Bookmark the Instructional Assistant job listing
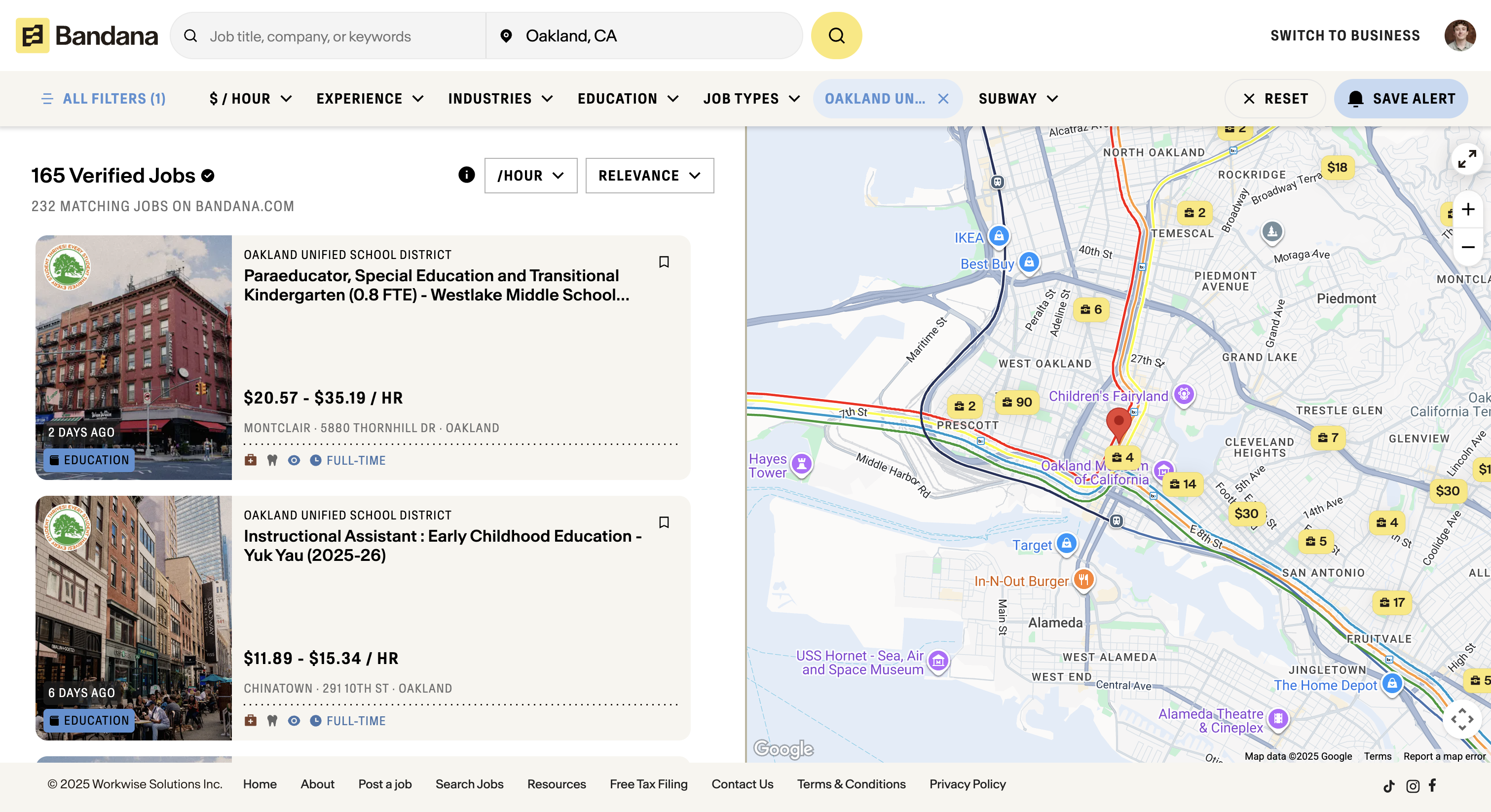 point(664,522)
